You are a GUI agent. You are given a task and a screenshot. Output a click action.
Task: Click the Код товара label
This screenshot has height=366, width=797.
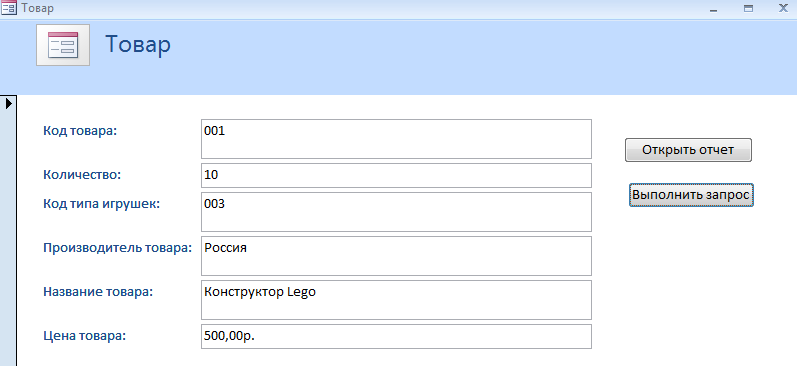coord(80,131)
